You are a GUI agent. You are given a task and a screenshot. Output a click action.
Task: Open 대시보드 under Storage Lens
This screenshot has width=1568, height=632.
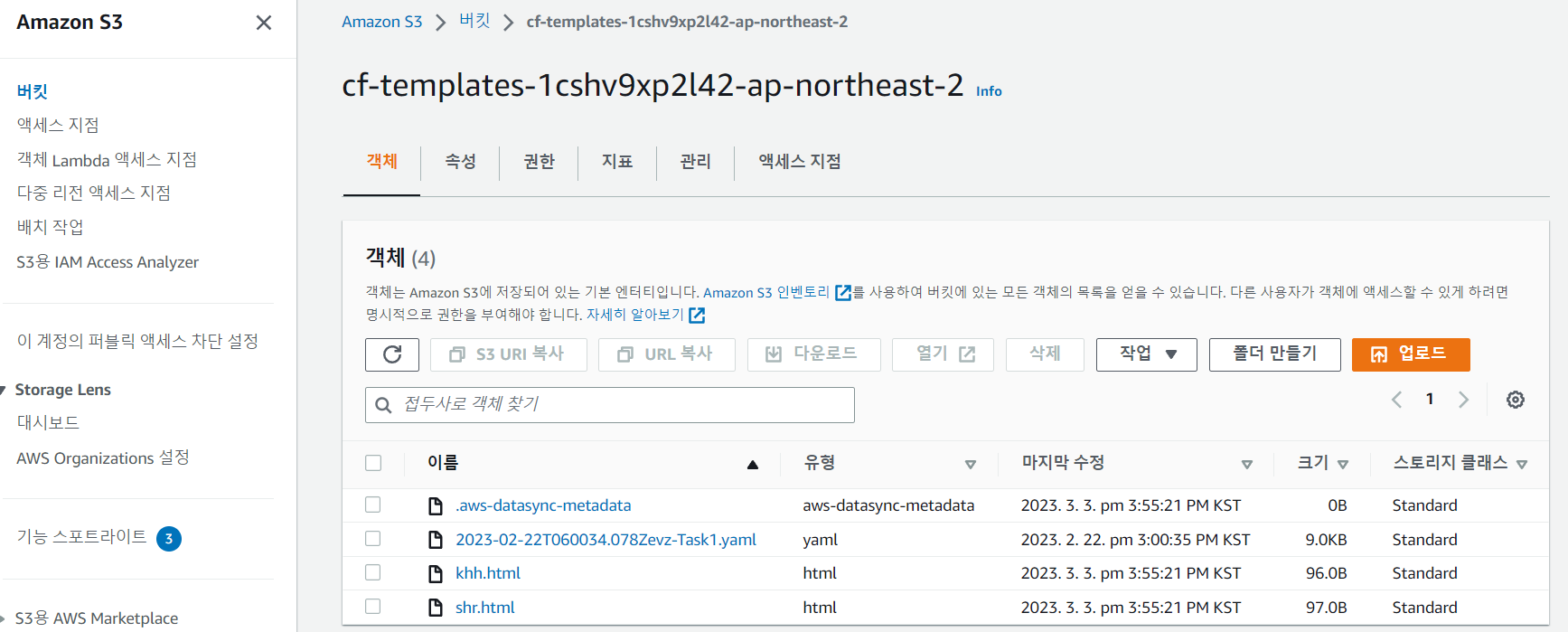point(48,422)
